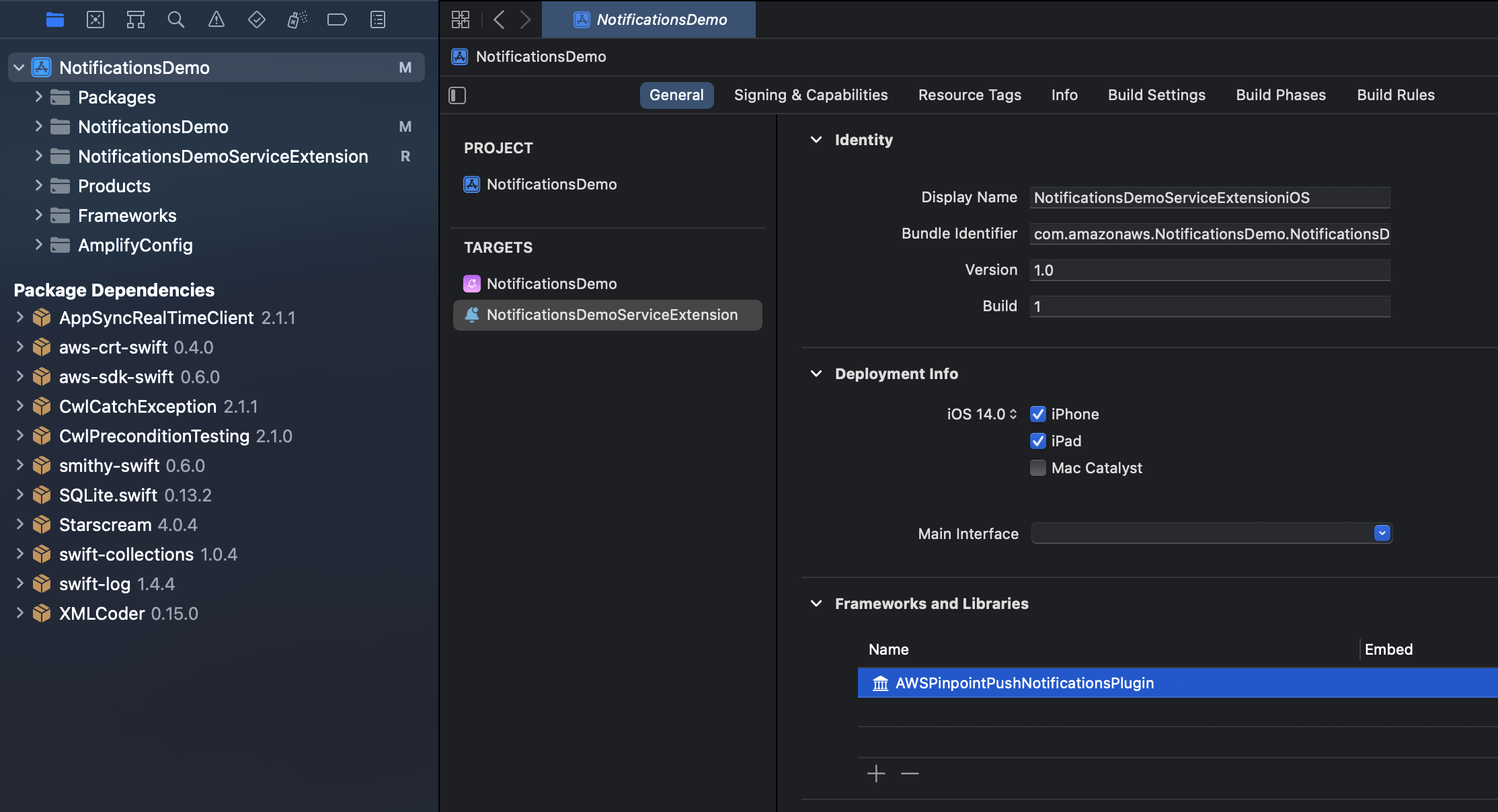Click the Starscream package box icon

(x=42, y=524)
